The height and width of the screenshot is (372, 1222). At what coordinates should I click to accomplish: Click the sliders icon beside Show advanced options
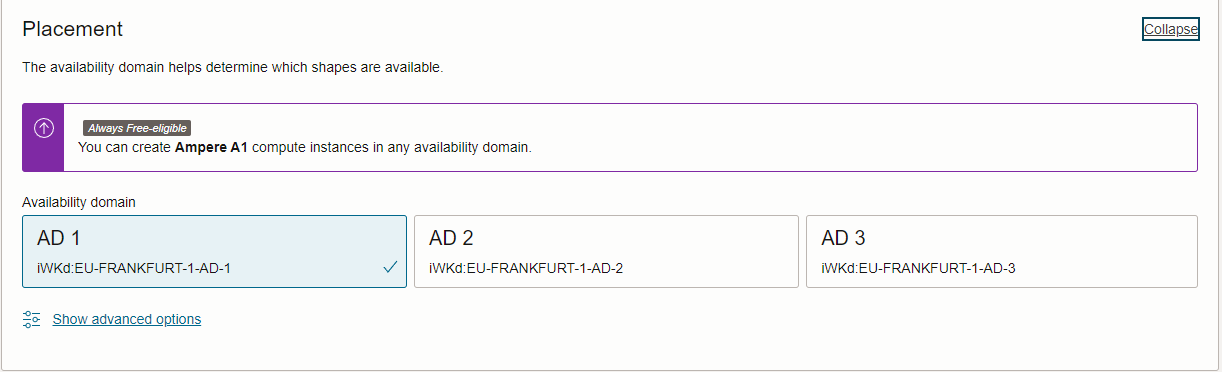32,319
